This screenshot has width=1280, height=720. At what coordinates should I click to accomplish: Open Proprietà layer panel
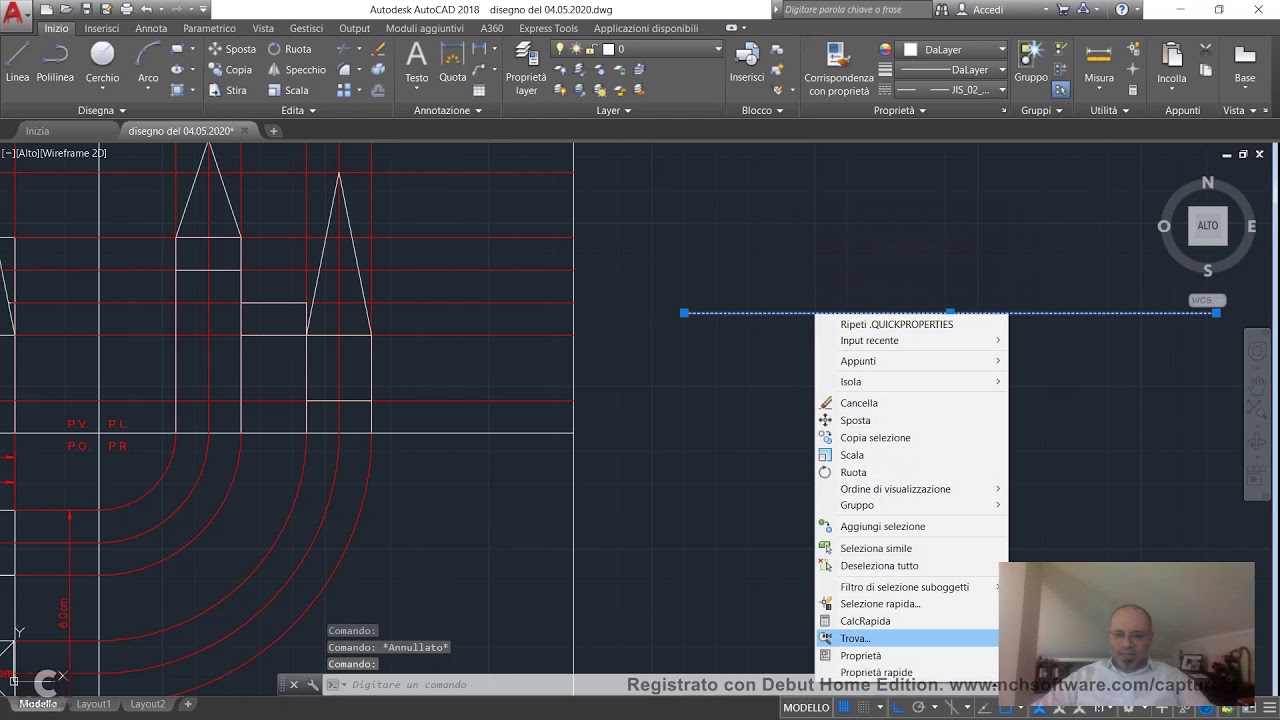(x=526, y=68)
